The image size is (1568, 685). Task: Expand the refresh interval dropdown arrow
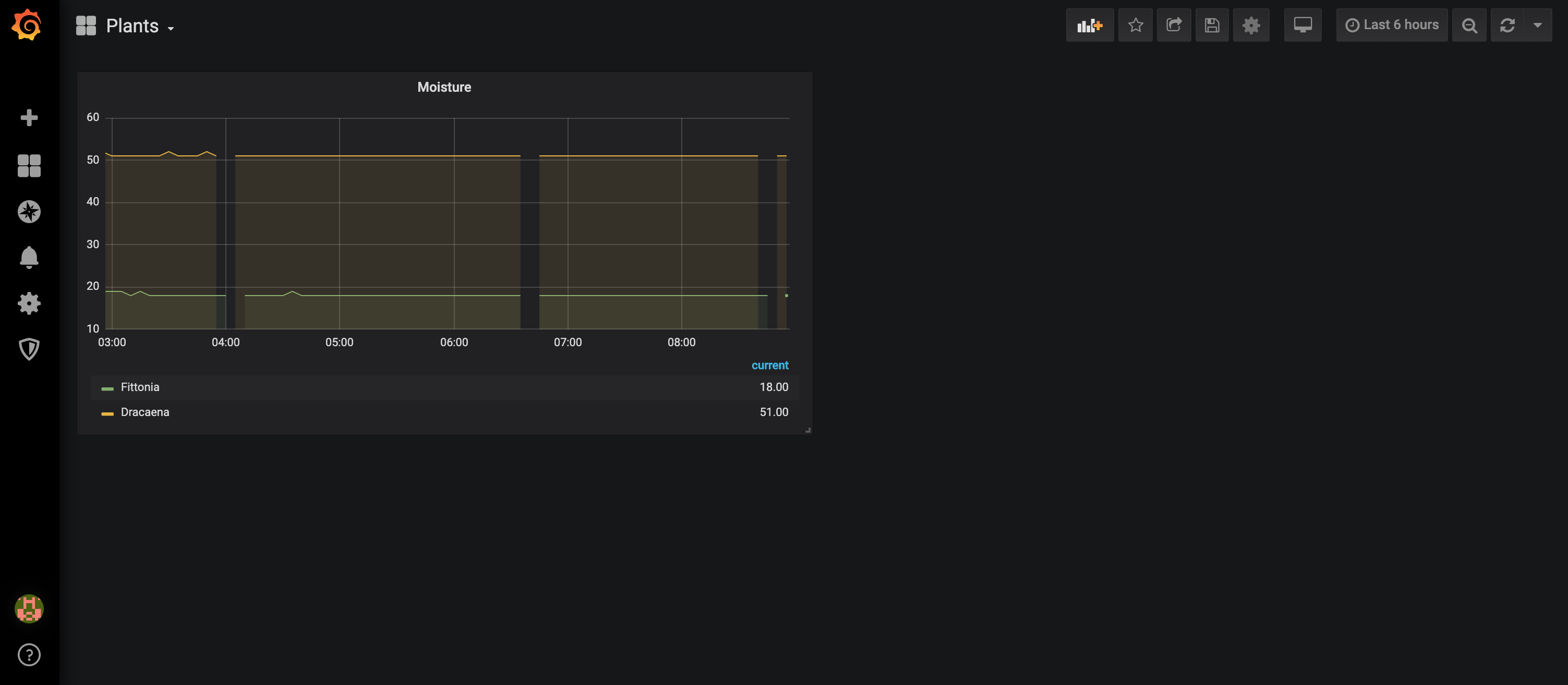1538,25
